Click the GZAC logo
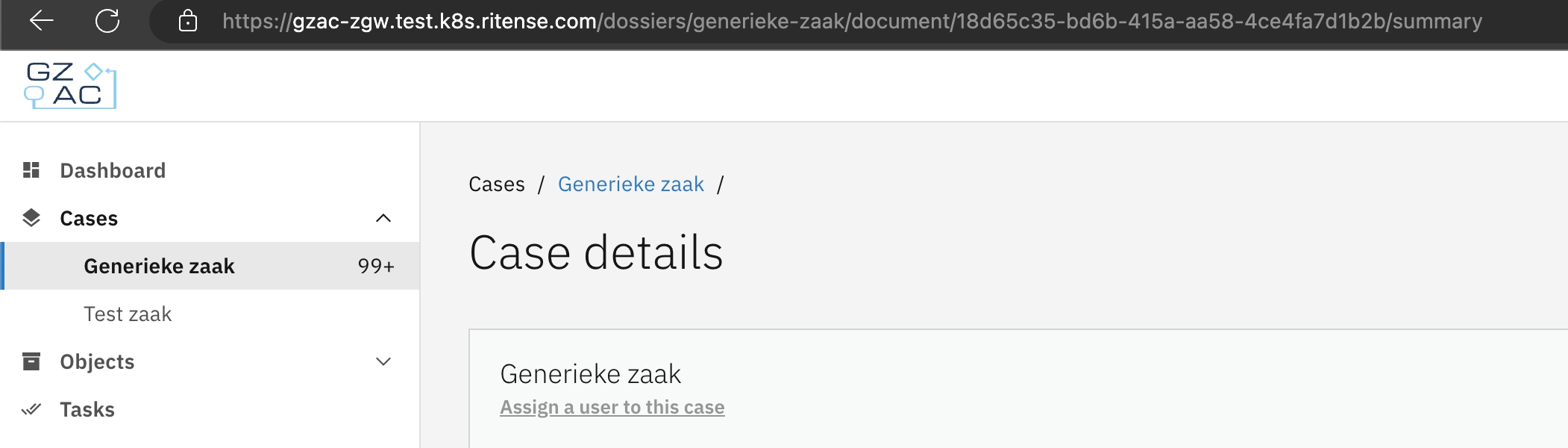 tap(70, 85)
